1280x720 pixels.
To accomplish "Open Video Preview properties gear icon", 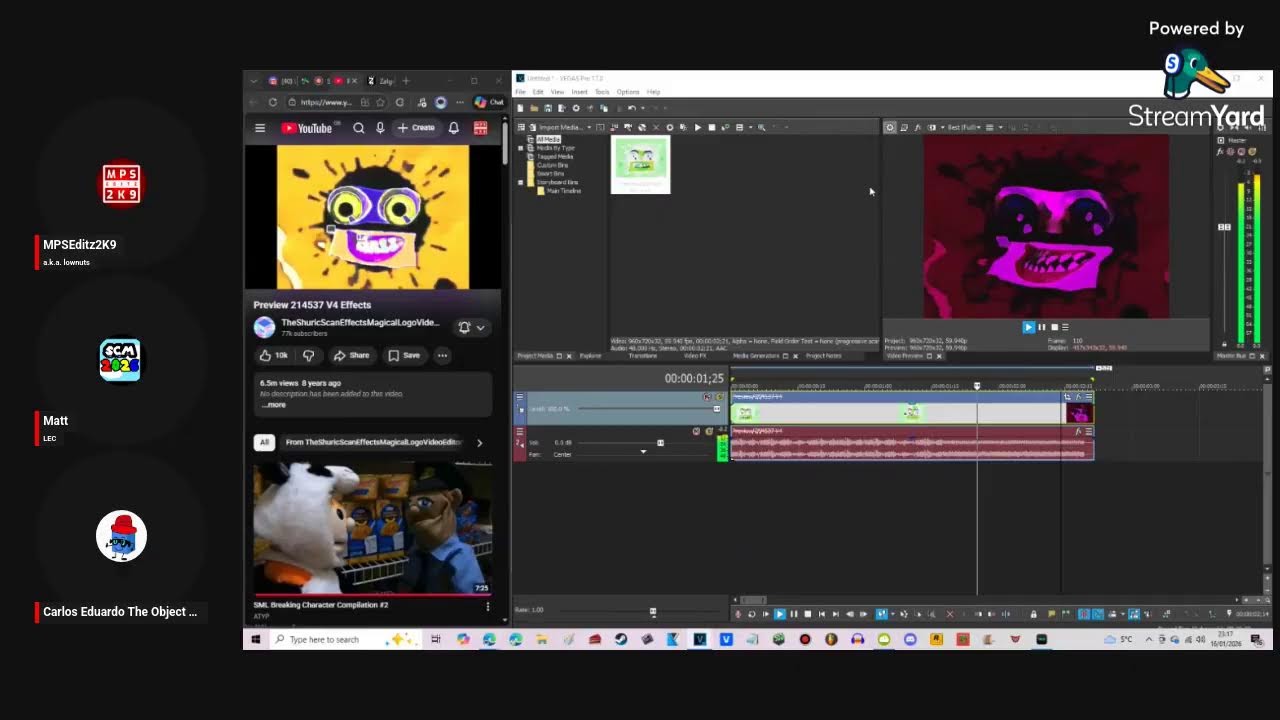I will (x=890, y=127).
